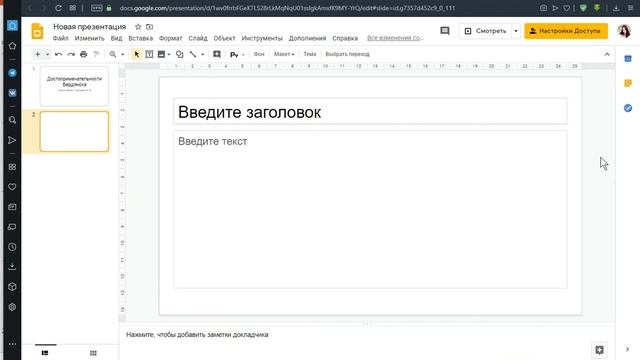
Task: Open the new slide layout dropdown arrow
Action: (x=47, y=54)
